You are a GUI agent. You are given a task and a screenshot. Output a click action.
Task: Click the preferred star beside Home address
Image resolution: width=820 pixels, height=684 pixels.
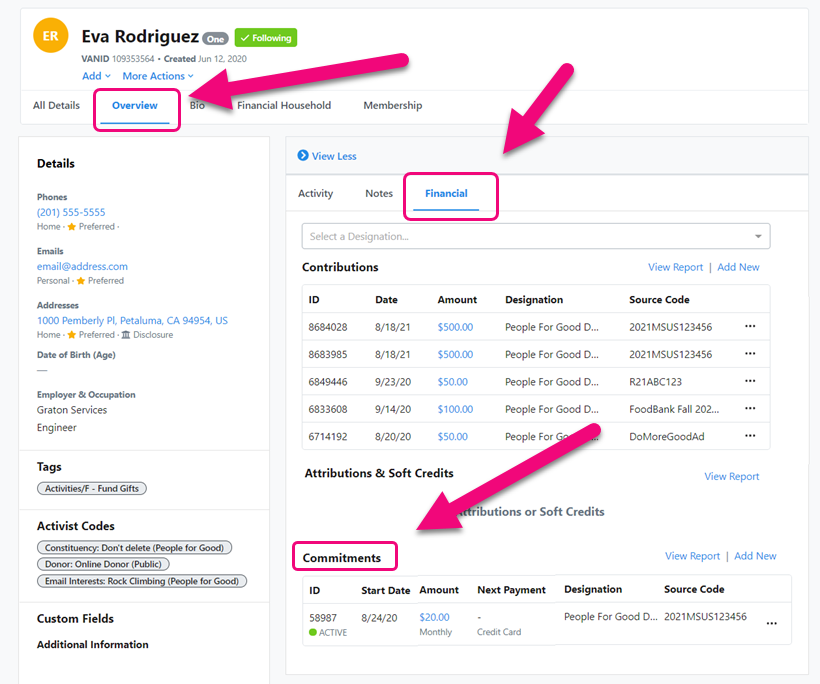(72, 335)
